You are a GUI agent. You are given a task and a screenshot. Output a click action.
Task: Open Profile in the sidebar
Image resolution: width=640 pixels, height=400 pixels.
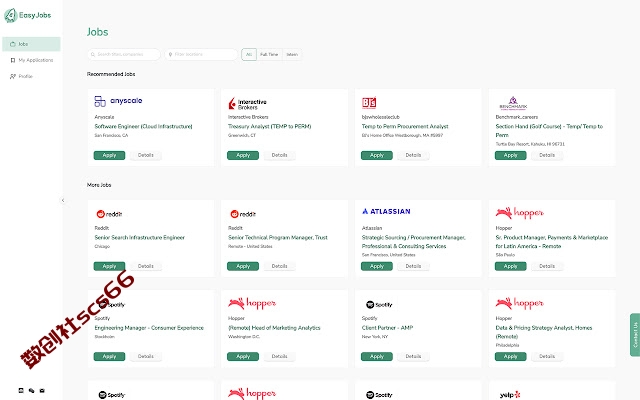(31, 76)
